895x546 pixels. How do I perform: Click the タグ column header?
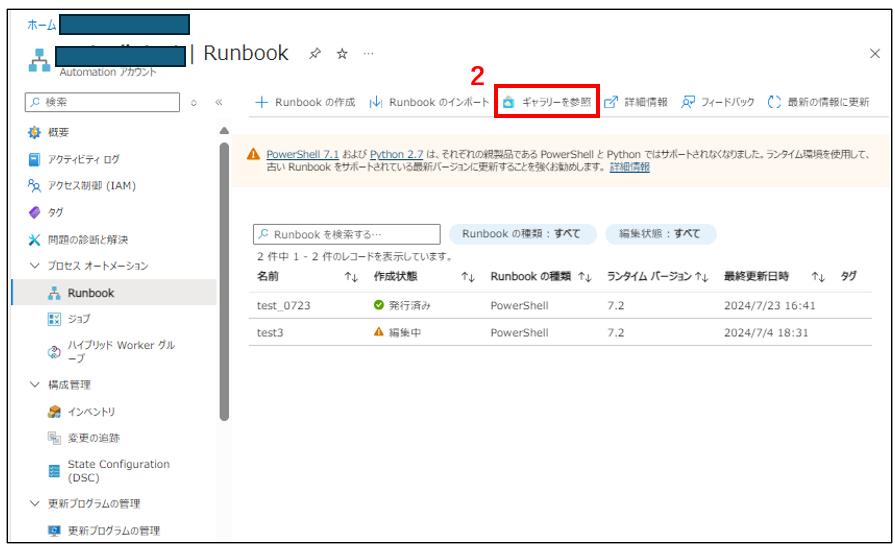click(x=849, y=276)
